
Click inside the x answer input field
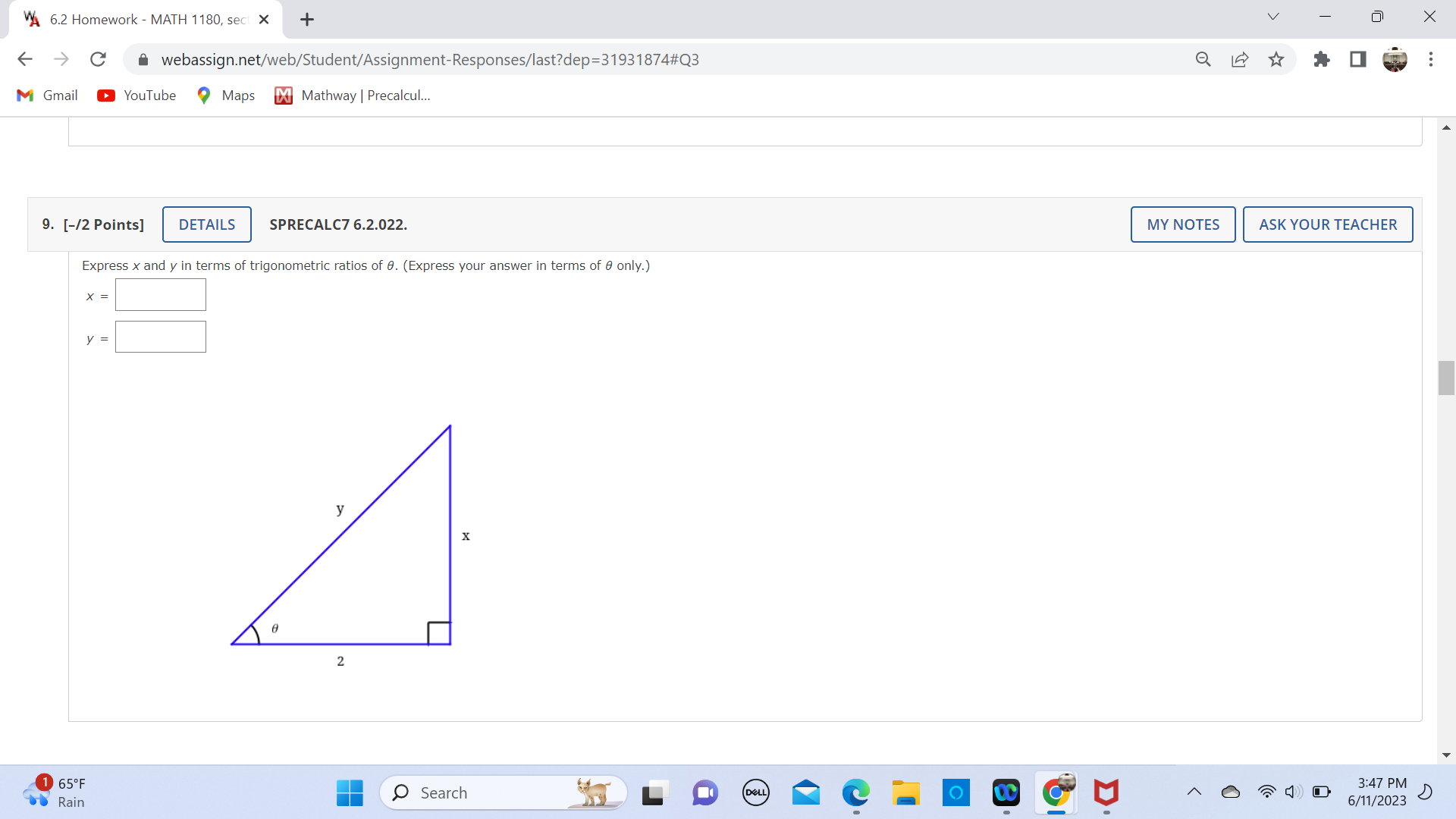pyautogui.click(x=160, y=295)
